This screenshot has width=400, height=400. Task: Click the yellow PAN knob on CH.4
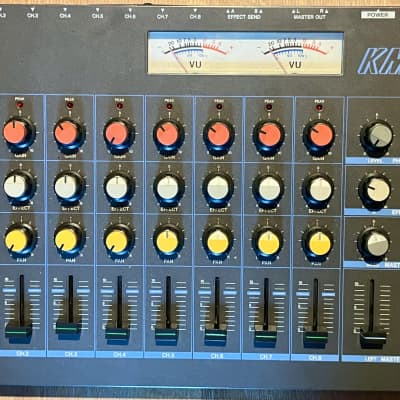point(116,241)
